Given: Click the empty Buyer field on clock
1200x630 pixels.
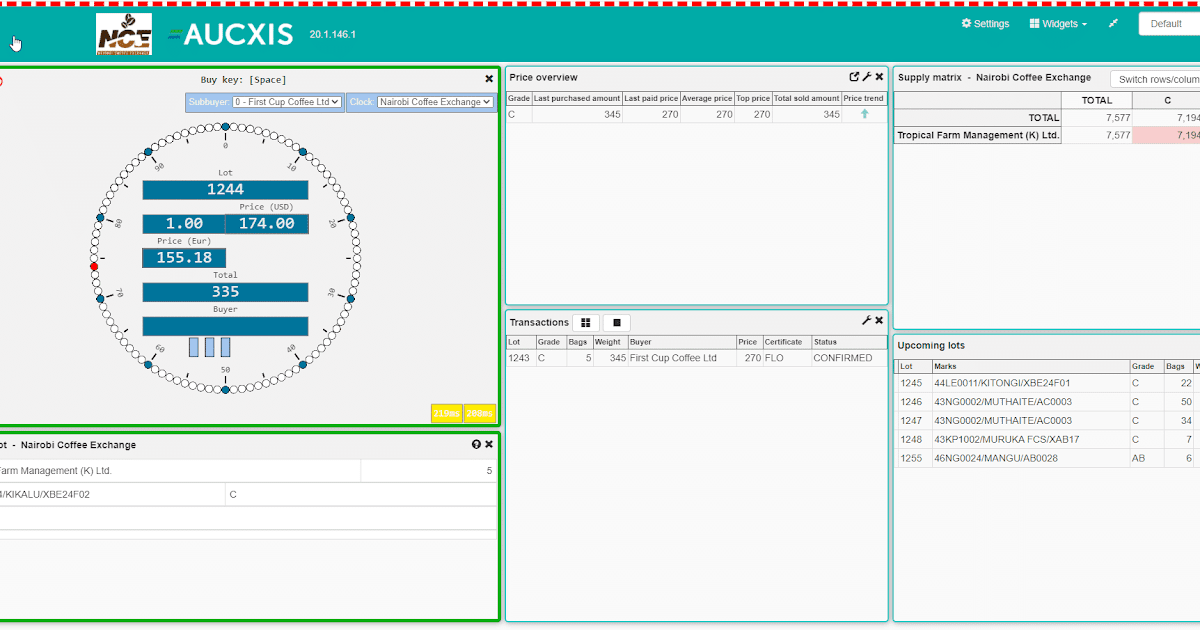Looking at the screenshot, I should tap(225, 326).
